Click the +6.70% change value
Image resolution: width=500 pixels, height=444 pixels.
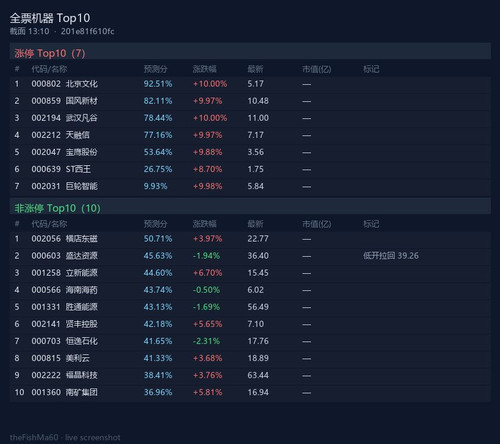click(x=207, y=273)
